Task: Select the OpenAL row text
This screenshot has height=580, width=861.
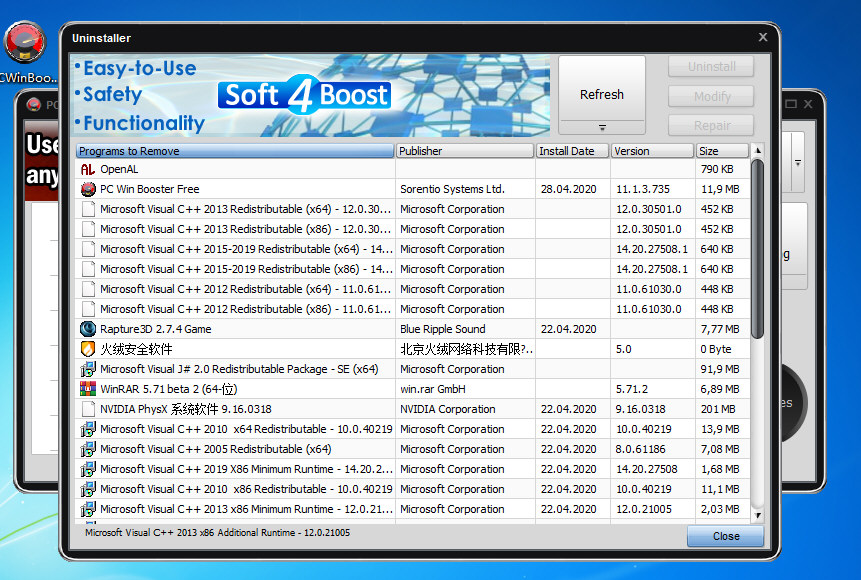Action: click(119, 169)
